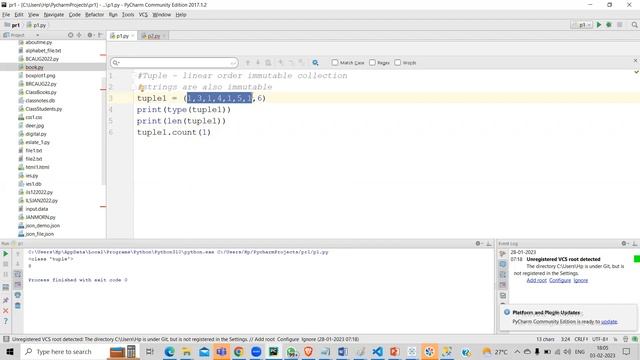Hide Project tool window icon
This screenshot has width=640, height=360.
click(x=100, y=36)
